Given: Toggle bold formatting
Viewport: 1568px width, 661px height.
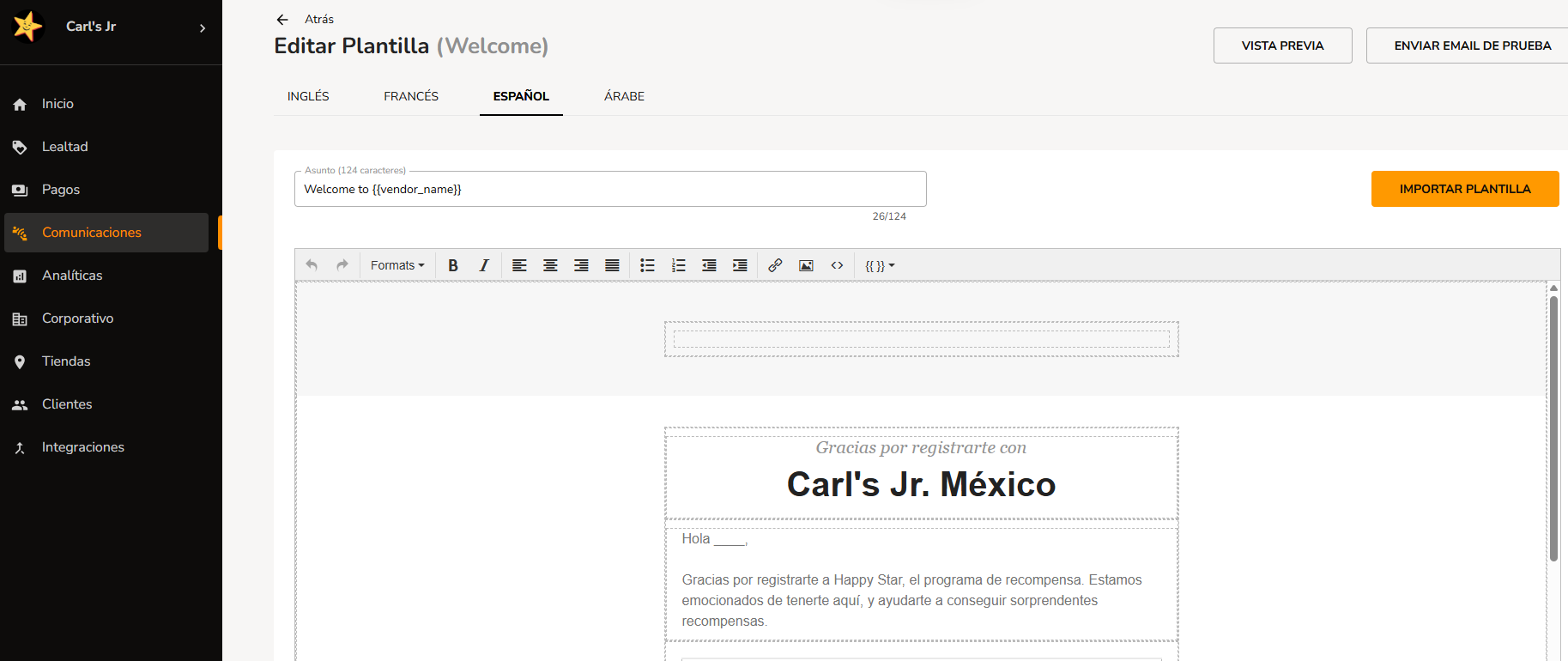Looking at the screenshot, I should click(x=453, y=265).
